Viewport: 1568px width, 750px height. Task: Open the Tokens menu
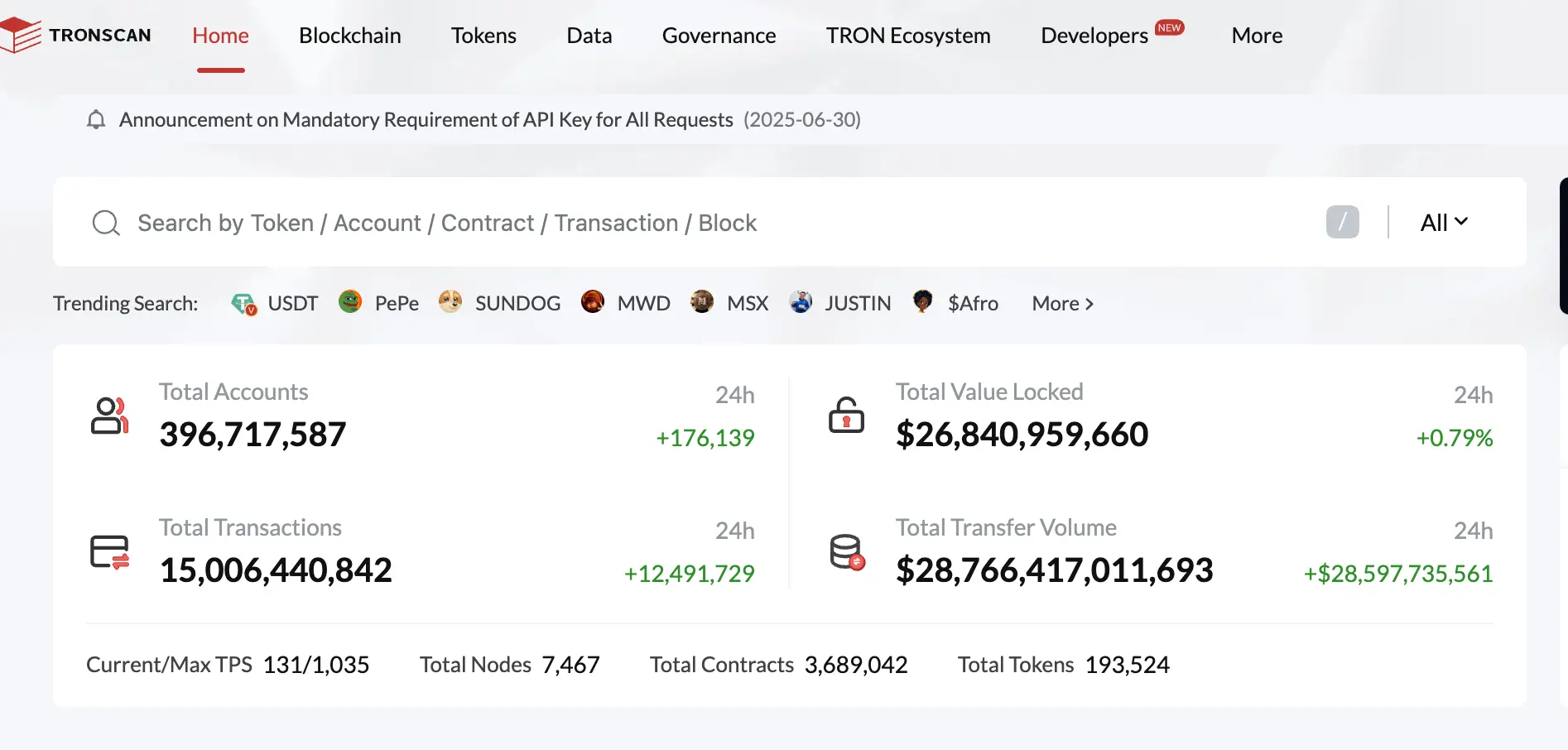(483, 36)
